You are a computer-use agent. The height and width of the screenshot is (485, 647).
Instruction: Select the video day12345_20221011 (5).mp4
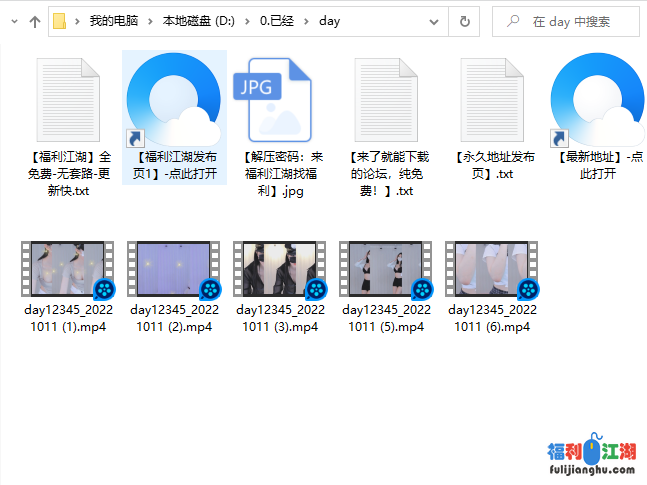click(386, 270)
